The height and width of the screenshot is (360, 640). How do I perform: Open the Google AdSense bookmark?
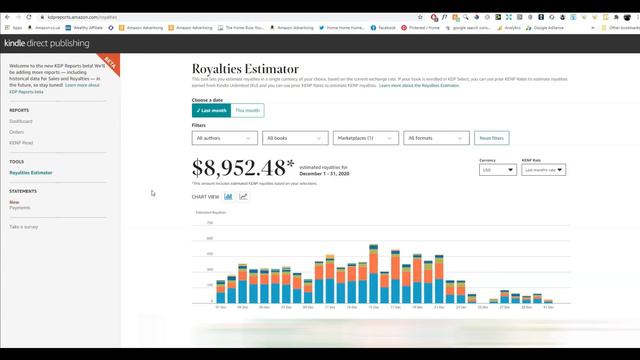point(545,28)
